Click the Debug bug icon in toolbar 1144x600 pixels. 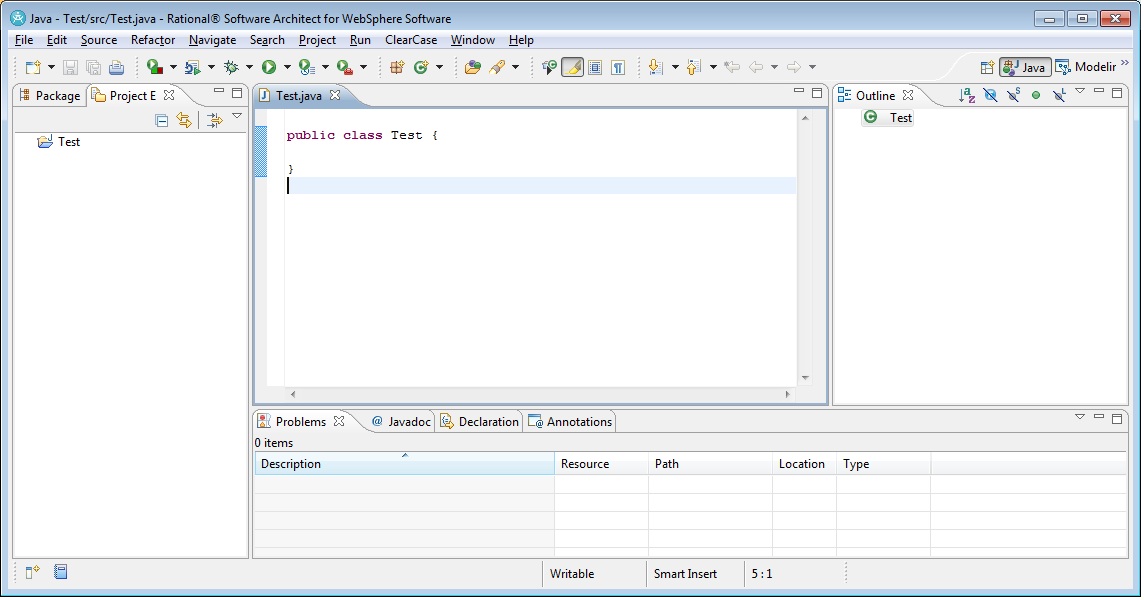tap(231, 67)
